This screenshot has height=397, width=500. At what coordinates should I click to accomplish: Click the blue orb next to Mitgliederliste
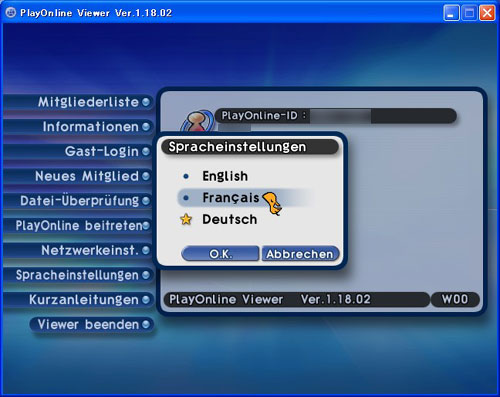pos(146,102)
